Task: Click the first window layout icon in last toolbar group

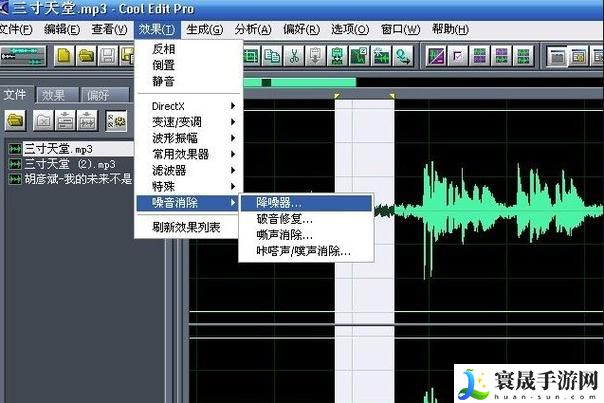Action: [557, 56]
